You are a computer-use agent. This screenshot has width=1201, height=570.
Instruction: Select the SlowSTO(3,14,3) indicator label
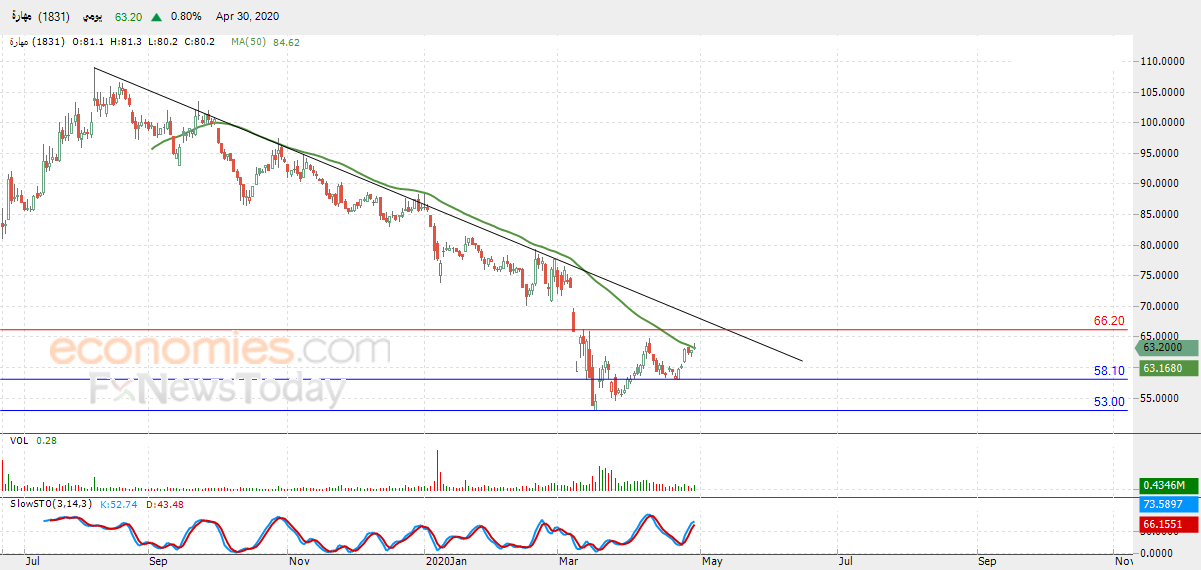[x=49, y=503]
